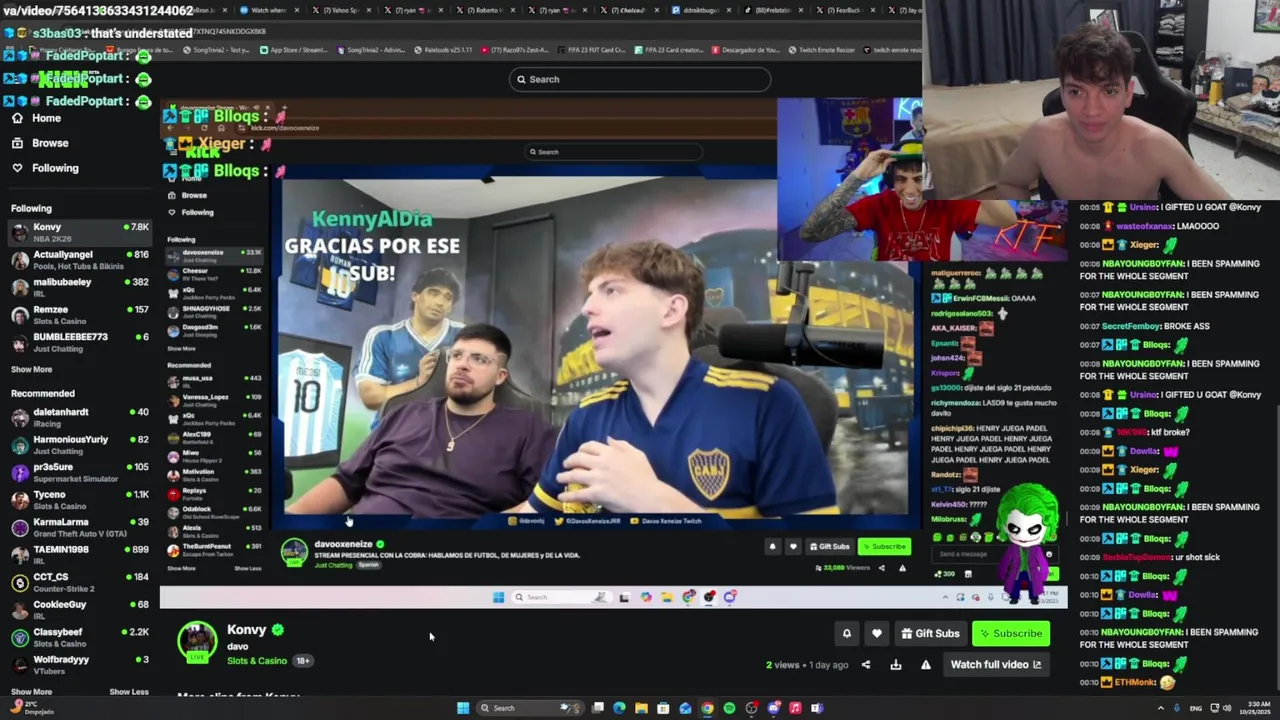The image size is (1280, 720).
Task: Toggle notification bell for Konvy
Action: pos(846,633)
